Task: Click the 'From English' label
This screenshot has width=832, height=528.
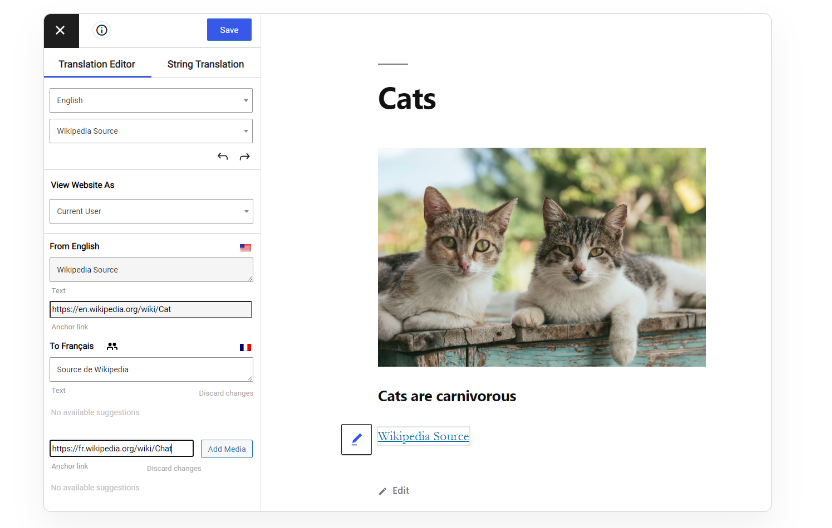Action: (x=74, y=246)
